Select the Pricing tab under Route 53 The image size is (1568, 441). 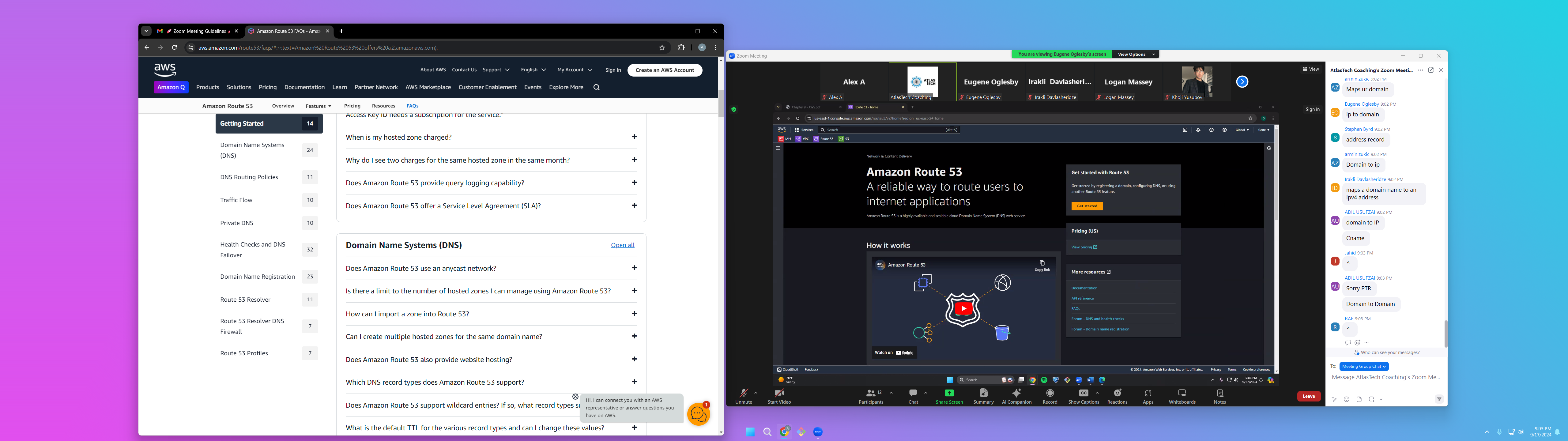[x=352, y=106]
